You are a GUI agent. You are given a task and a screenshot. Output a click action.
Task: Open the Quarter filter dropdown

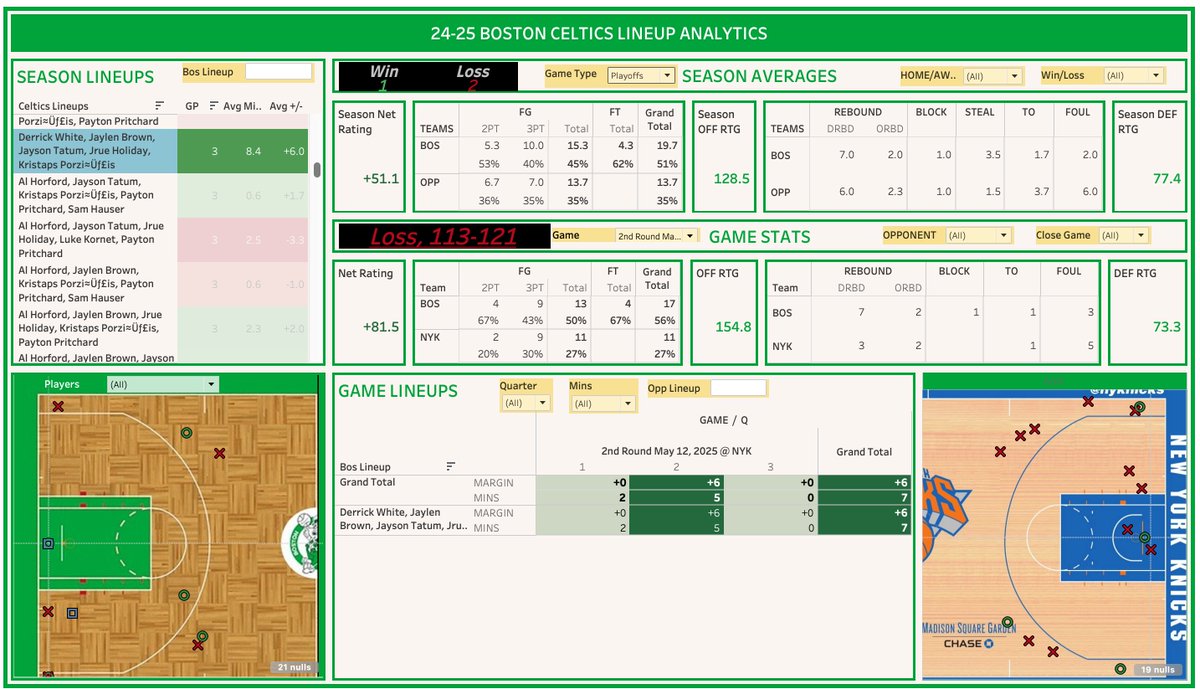point(526,403)
